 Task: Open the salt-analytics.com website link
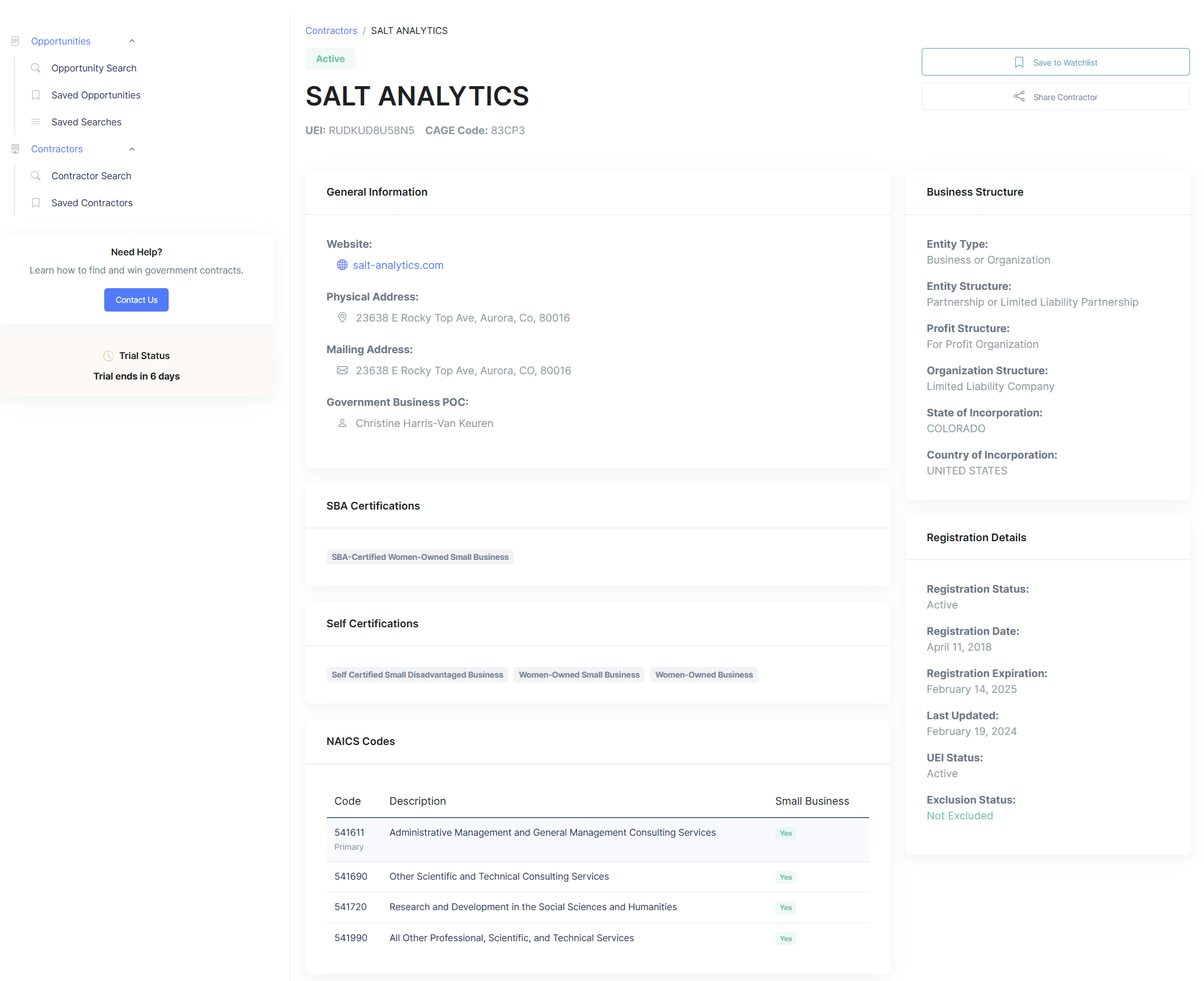click(398, 265)
